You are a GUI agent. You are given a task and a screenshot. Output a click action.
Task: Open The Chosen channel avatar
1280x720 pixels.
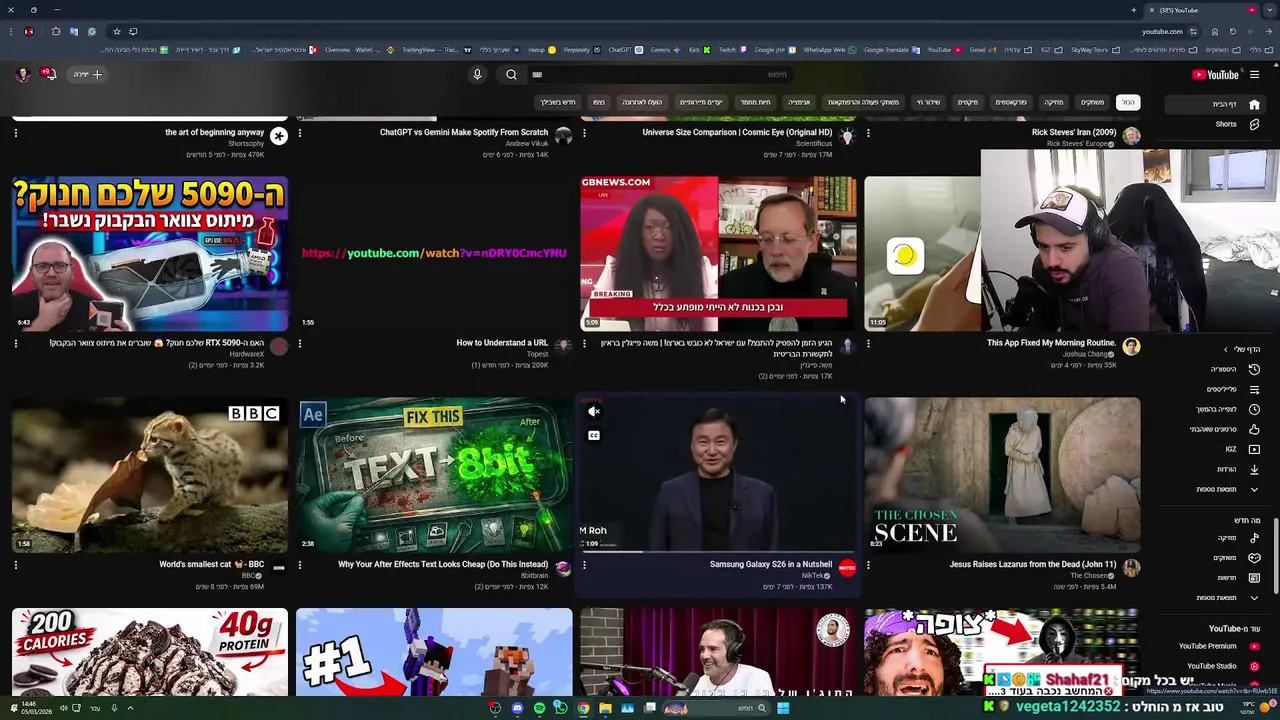click(x=1131, y=568)
